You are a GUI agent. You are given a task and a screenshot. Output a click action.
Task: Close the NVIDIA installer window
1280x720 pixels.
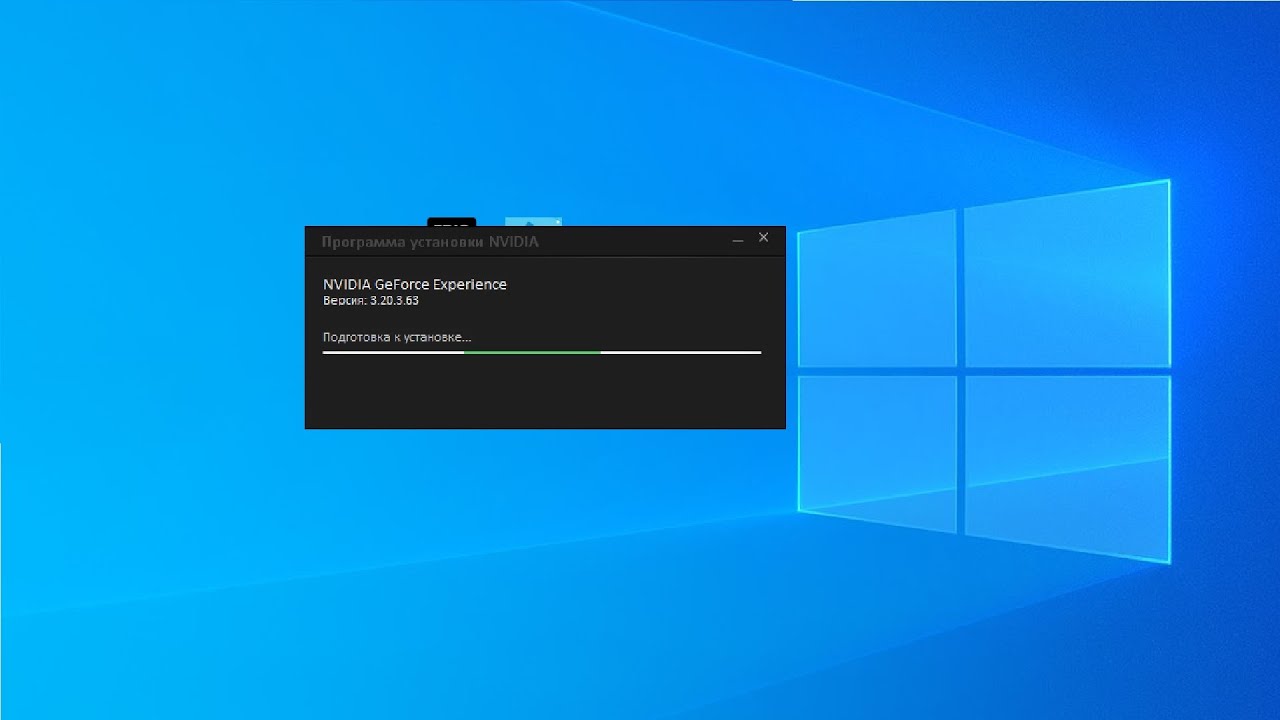click(x=764, y=238)
